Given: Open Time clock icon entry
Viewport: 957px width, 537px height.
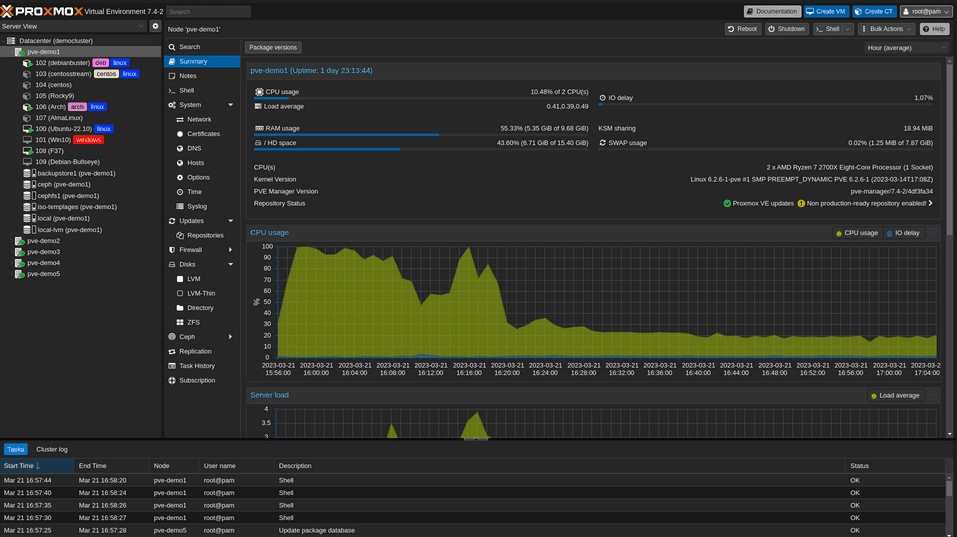Looking at the screenshot, I should [x=180, y=192].
